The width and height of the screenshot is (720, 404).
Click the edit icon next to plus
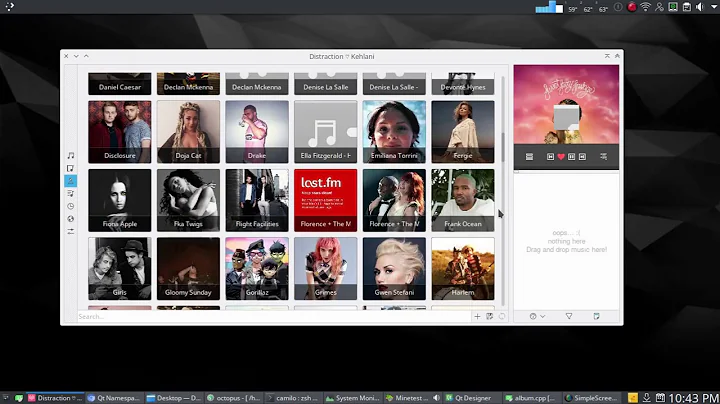[489, 316]
